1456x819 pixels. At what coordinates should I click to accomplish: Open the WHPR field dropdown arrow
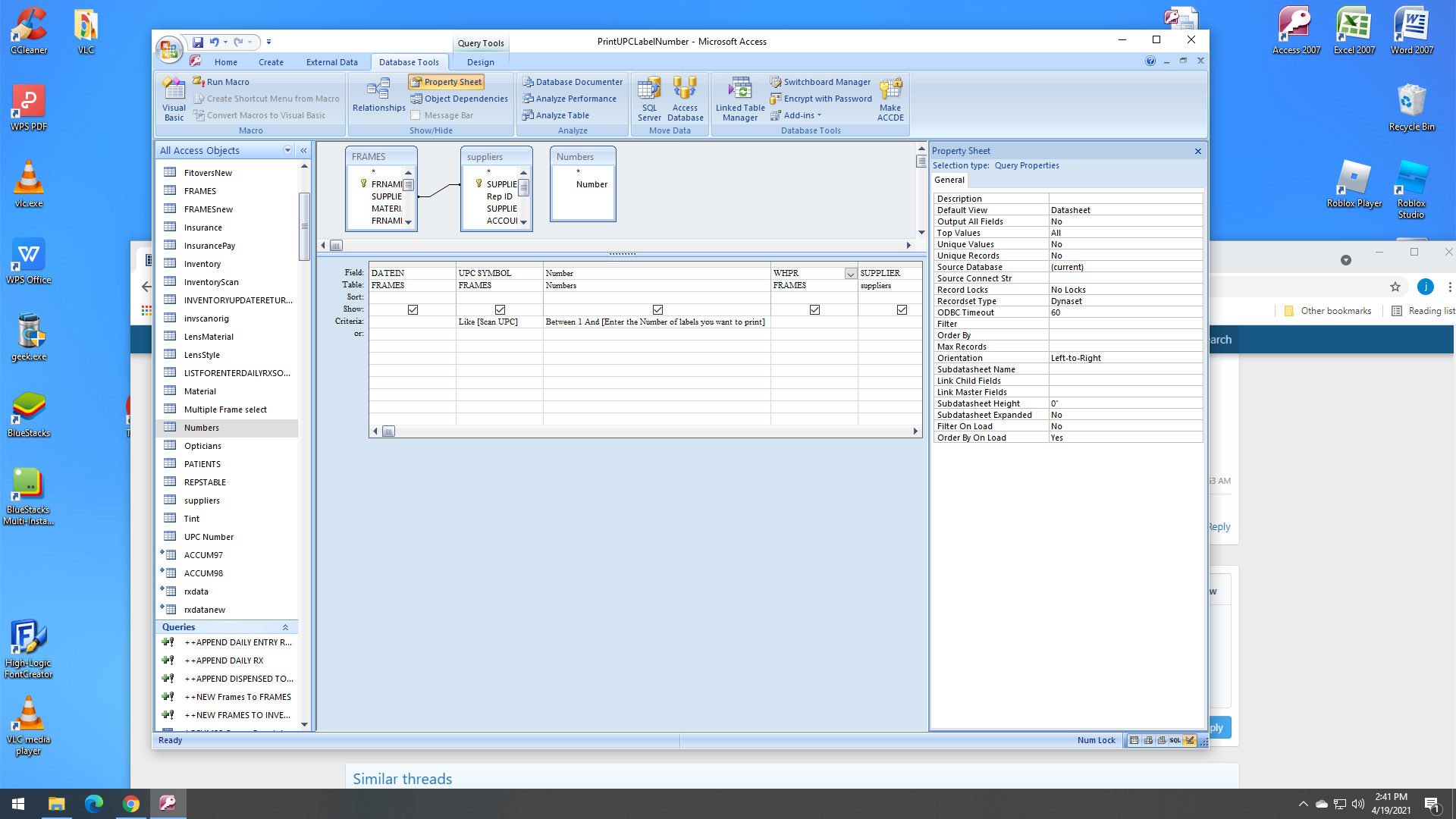[850, 274]
